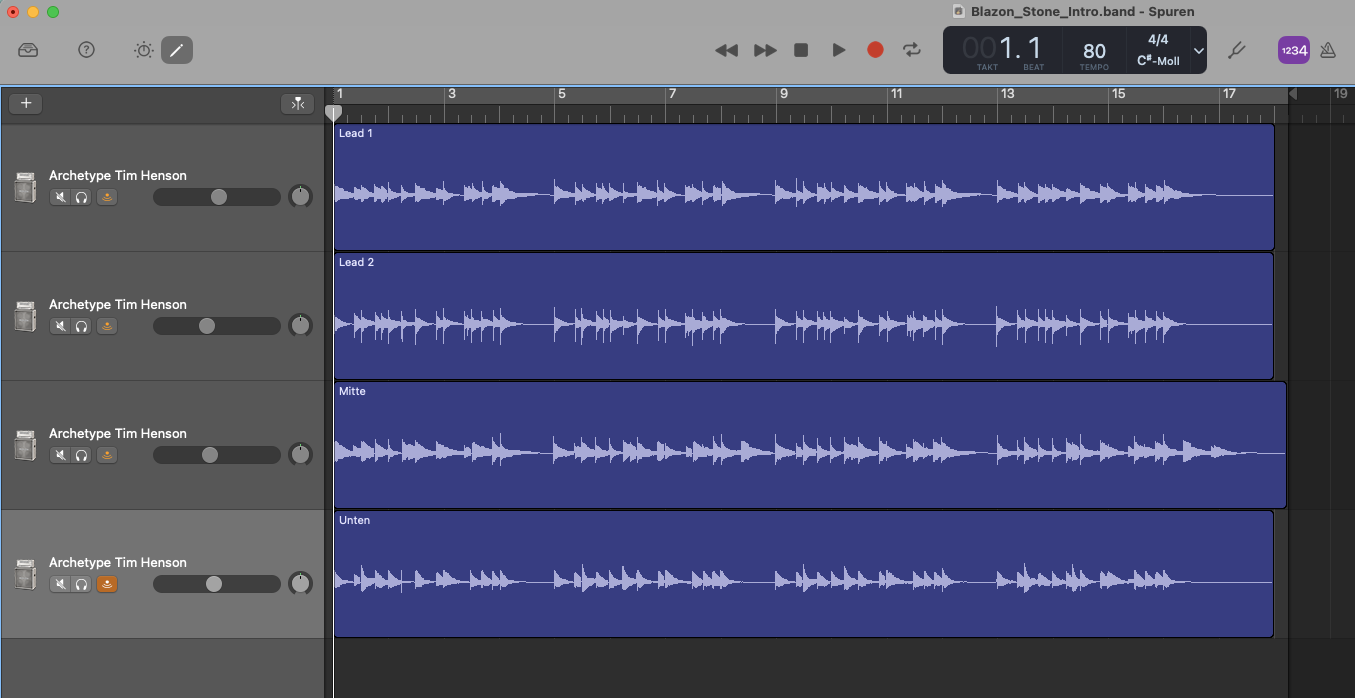The image size is (1355, 698).
Task: Click the Lead 2 track pan knob
Action: 300,325
